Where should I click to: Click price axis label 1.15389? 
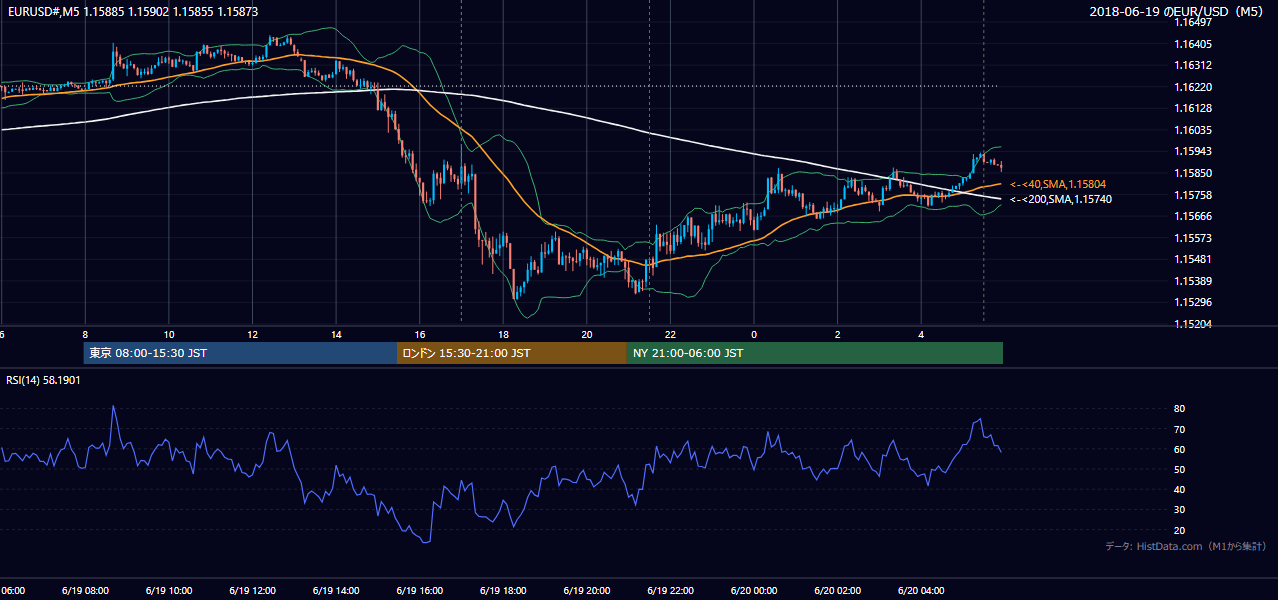tap(1192, 281)
